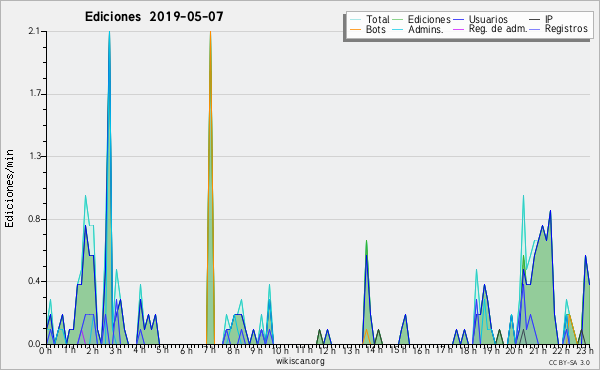The image size is (600, 370).
Task: Select the 'Bots' legend label
Action: click(375, 29)
